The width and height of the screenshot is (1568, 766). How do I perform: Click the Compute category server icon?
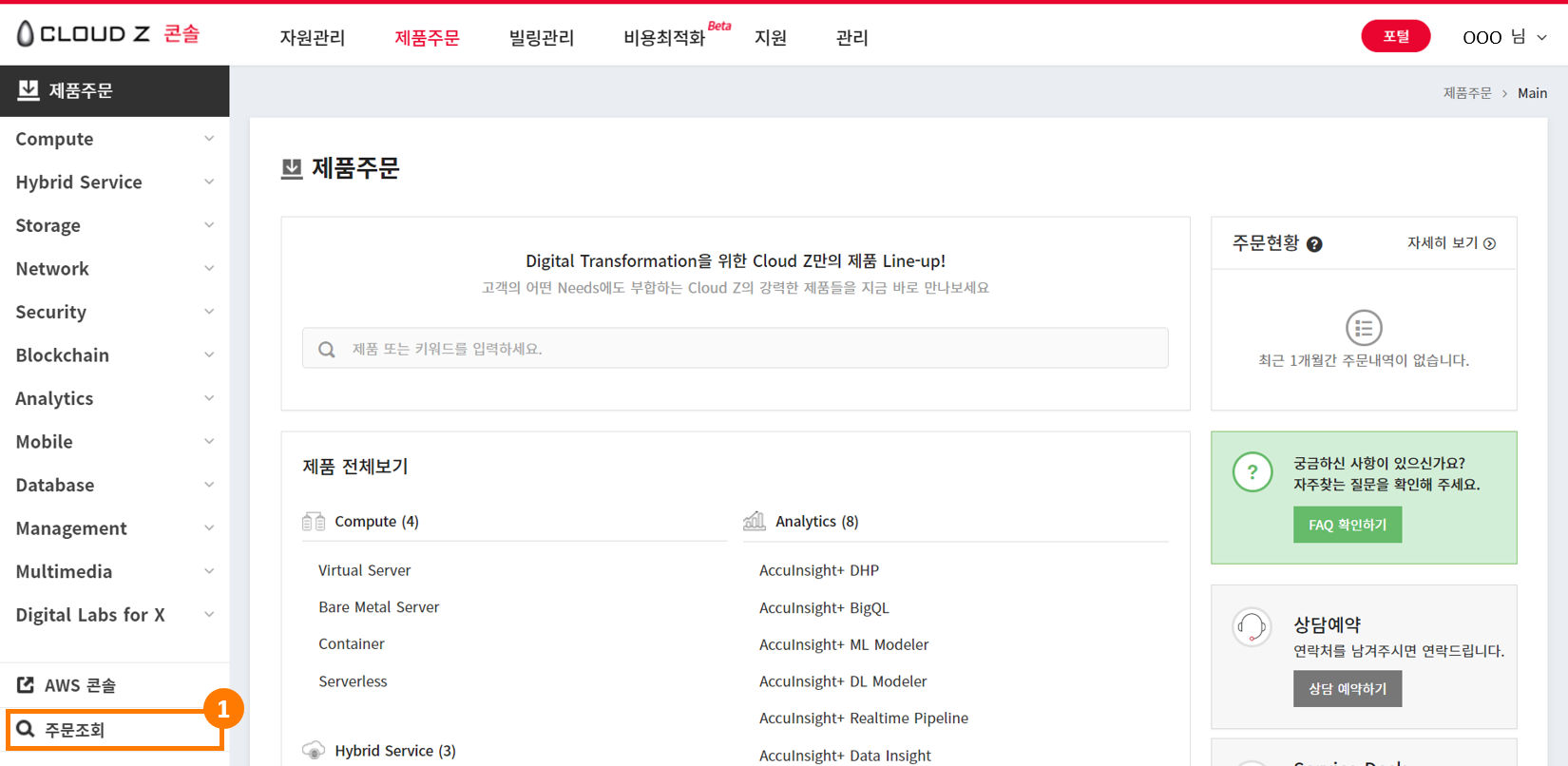[x=314, y=521]
